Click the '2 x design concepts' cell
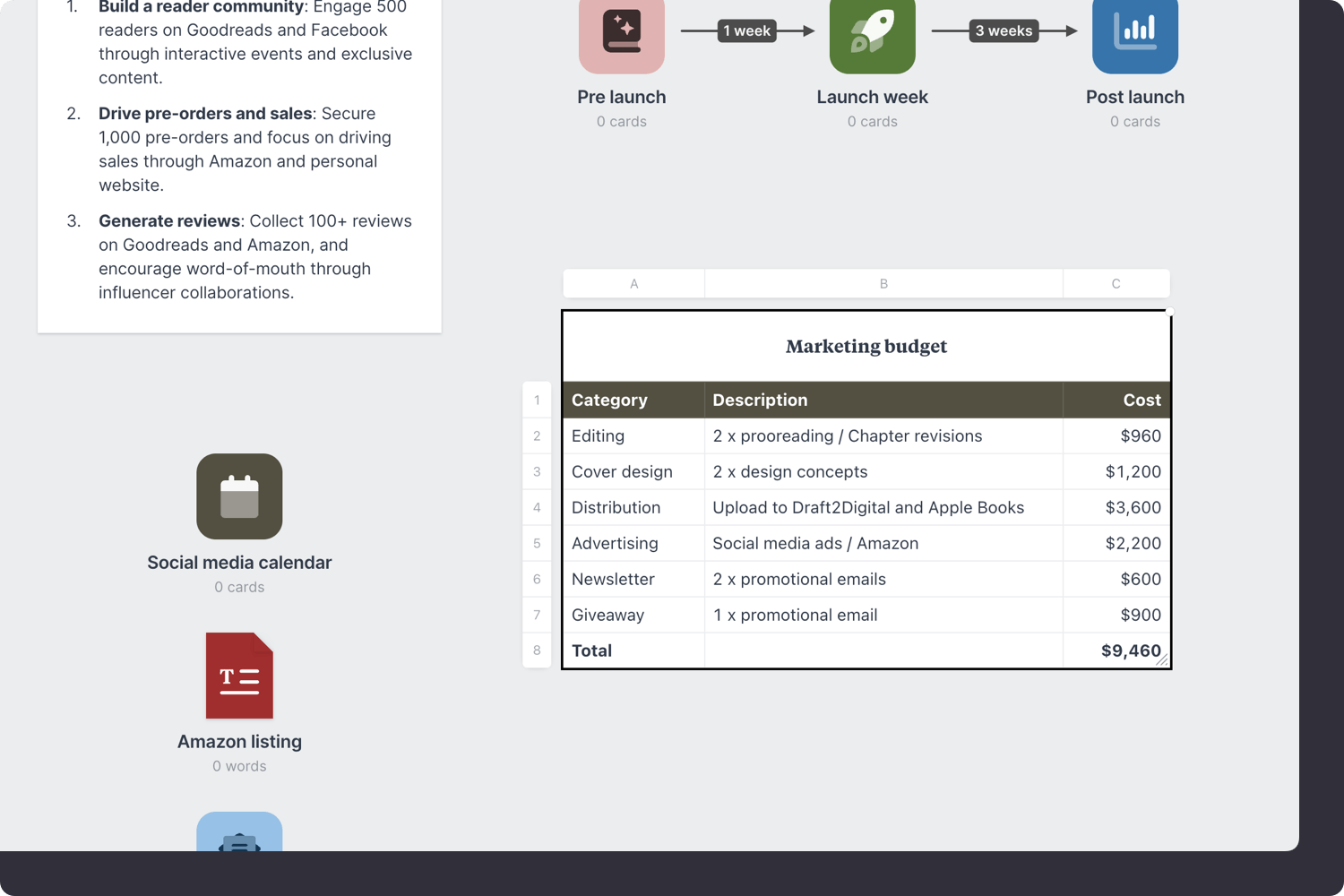Viewport: 1344px width, 896px height. point(883,471)
